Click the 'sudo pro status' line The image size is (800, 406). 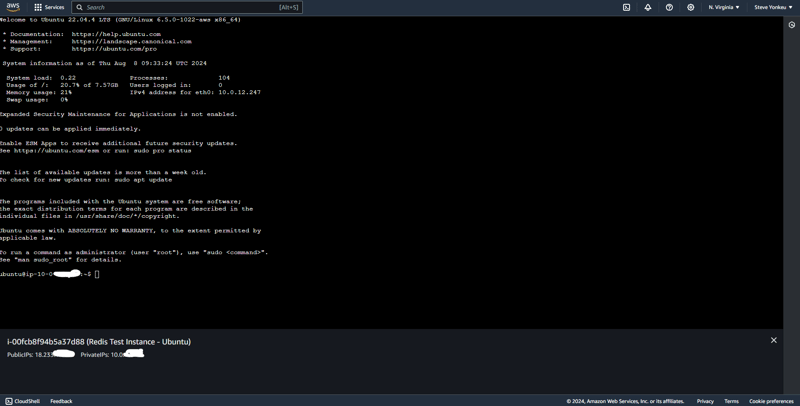[x=95, y=151]
